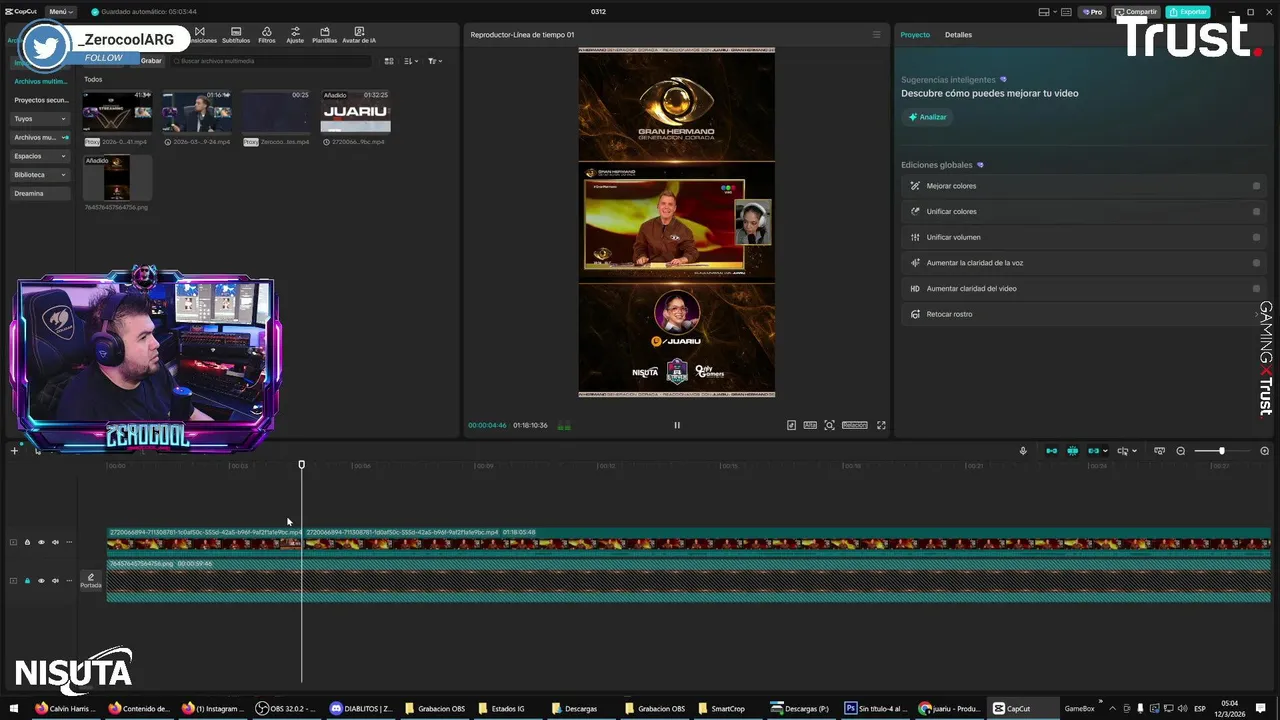
Task: Click the Buscar archivos multimedia search field
Action: click(x=270, y=61)
